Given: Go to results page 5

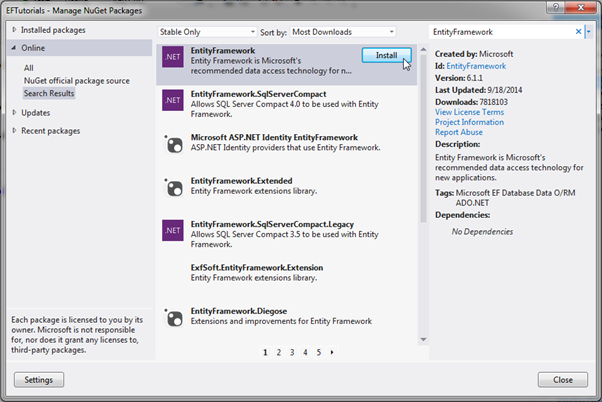Looking at the screenshot, I should pyautogui.click(x=319, y=352).
